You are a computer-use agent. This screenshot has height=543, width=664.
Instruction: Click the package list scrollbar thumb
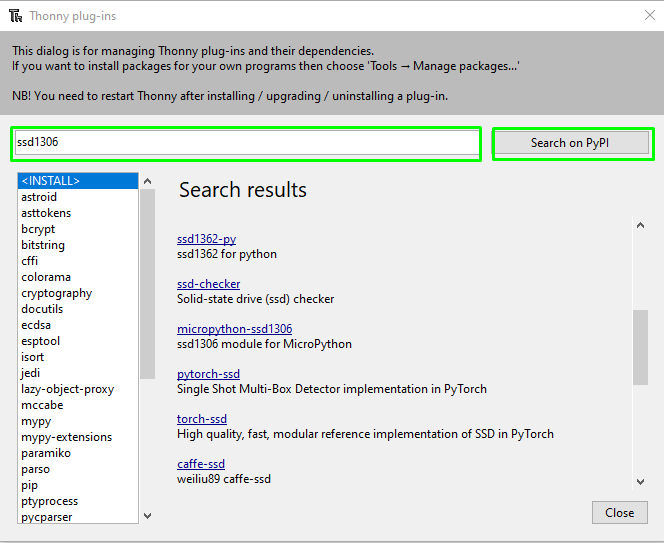147,284
